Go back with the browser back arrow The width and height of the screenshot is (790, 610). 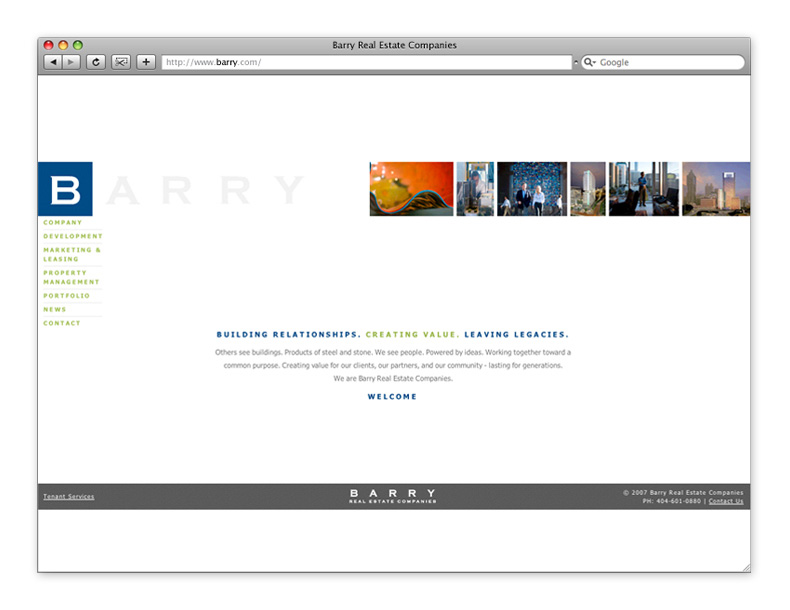(x=53, y=62)
